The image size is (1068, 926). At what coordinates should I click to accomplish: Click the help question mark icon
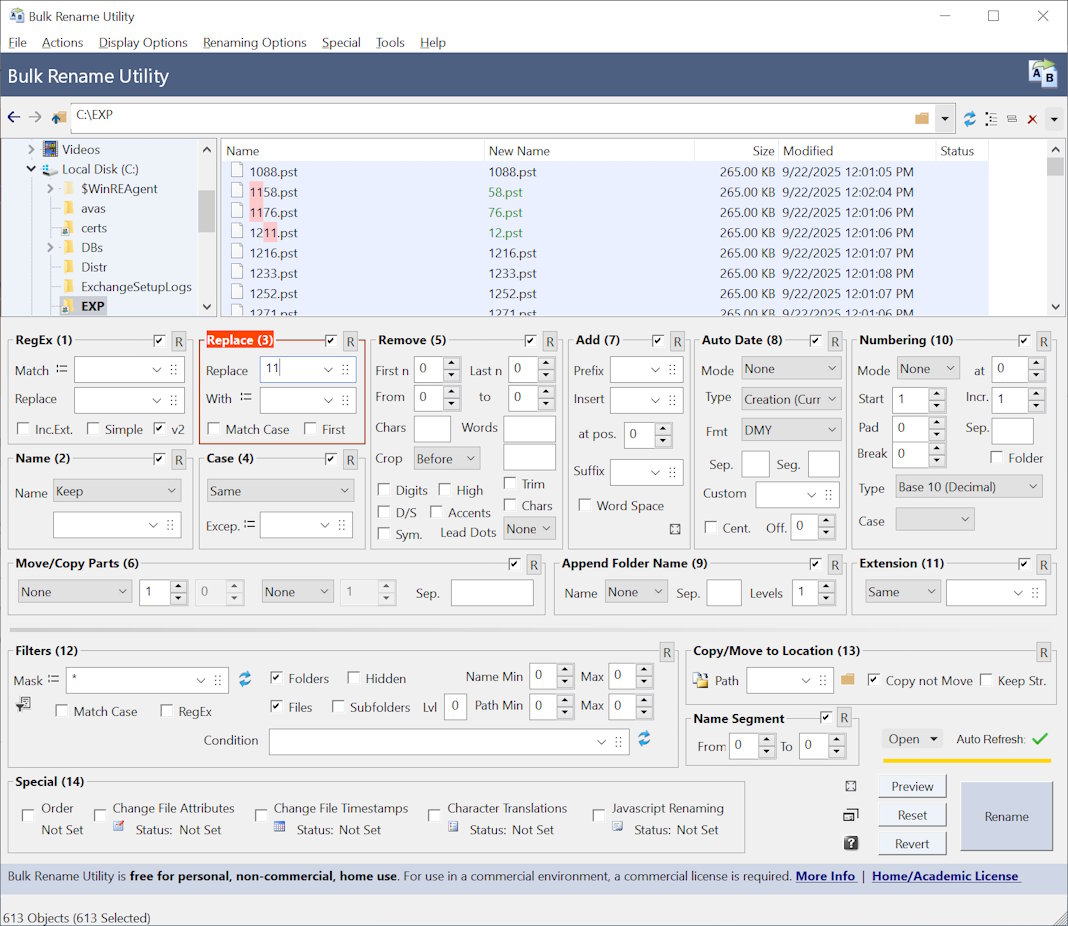pyautogui.click(x=851, y=843)
